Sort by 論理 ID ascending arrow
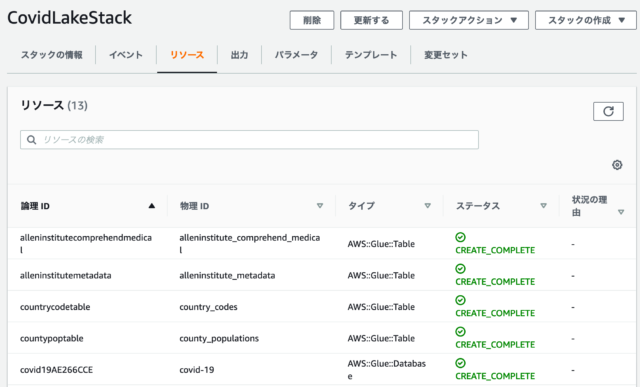The height and width of the screenshot is (387, 640). (152, 206)
